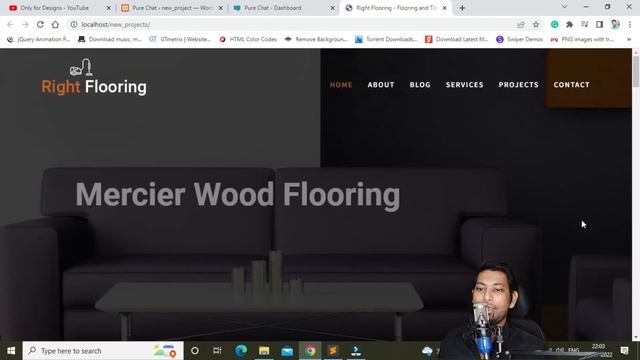Open PROJECTS in site menu
This screenshot has width=640, height=360.
coord(518,84)
